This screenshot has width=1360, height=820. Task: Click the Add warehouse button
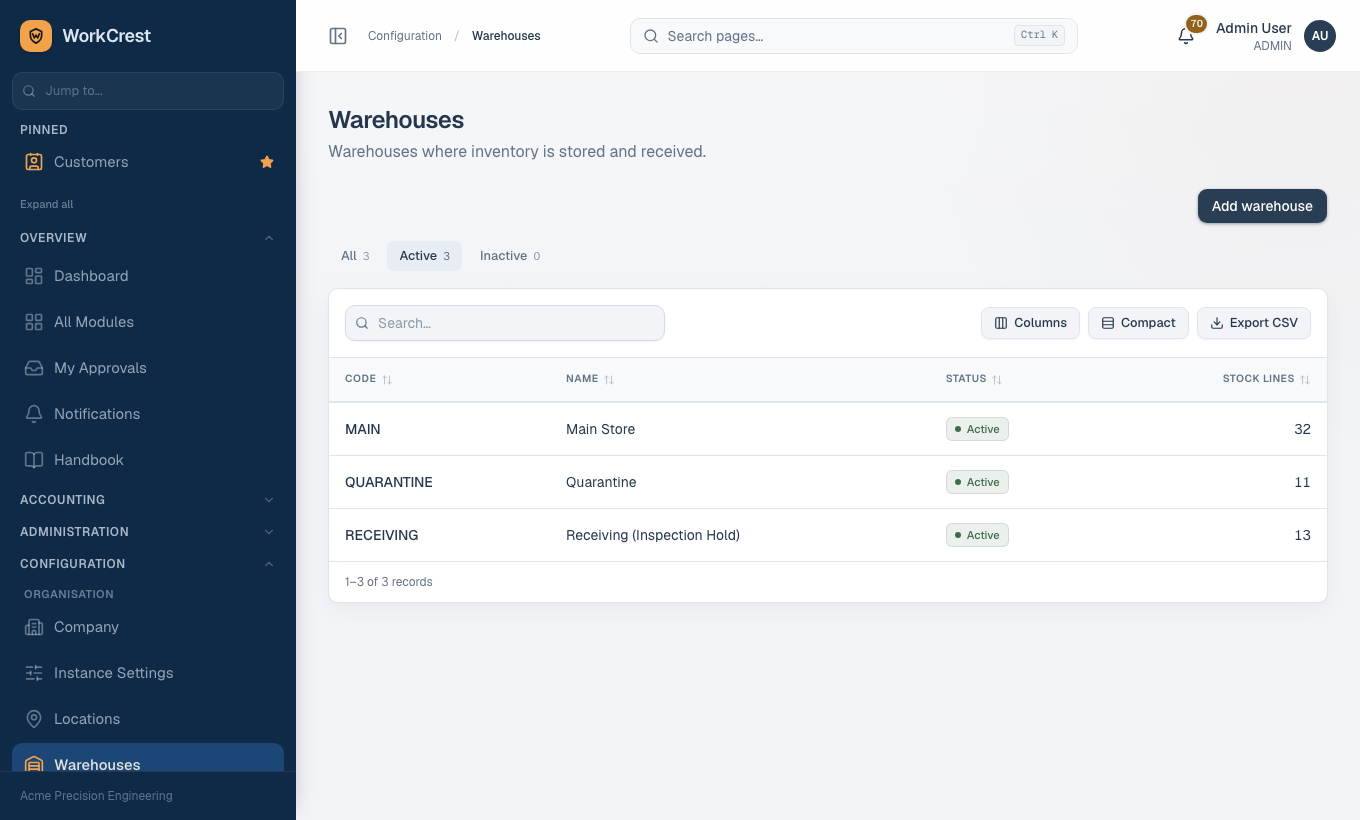tap(1262, 206)
